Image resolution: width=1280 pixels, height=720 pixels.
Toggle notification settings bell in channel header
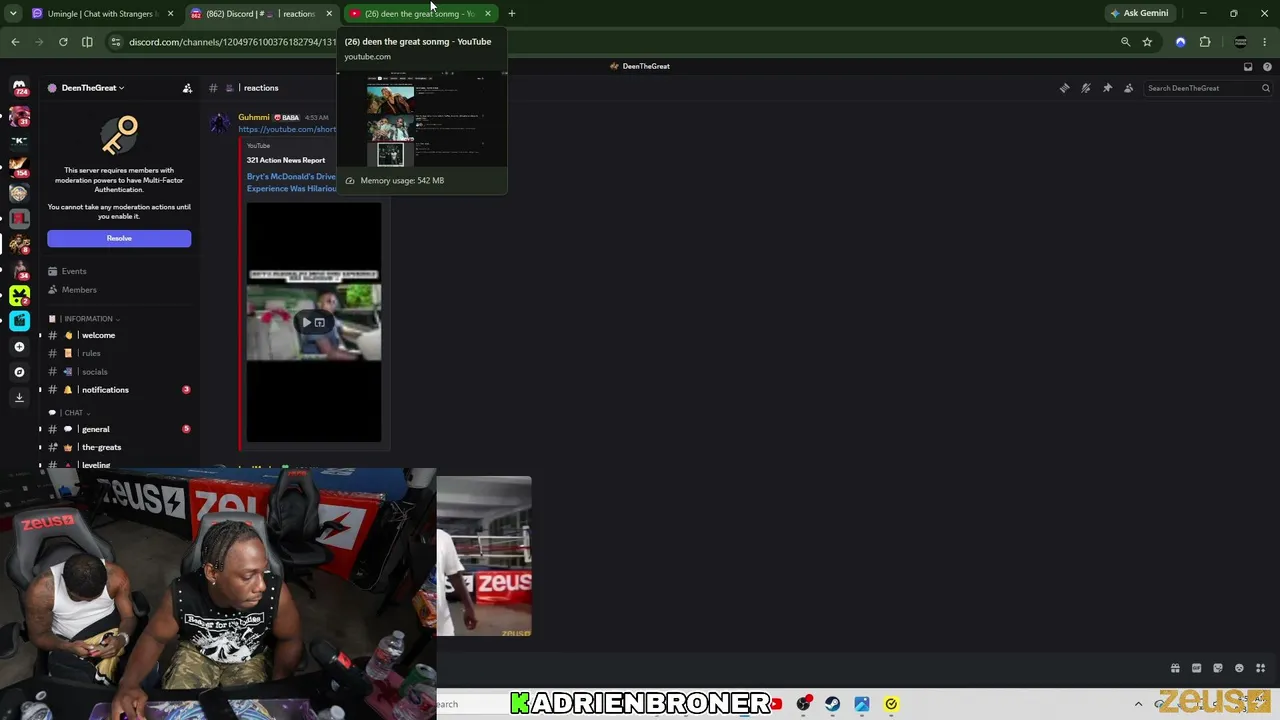1086,88
